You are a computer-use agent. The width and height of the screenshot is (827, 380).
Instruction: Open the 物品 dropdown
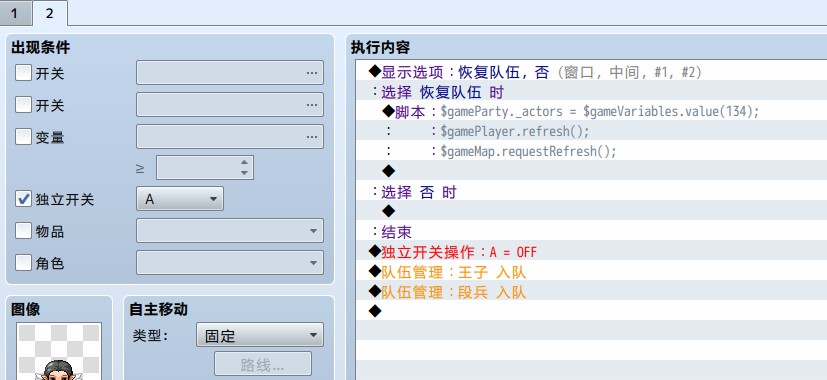point(230,231)
